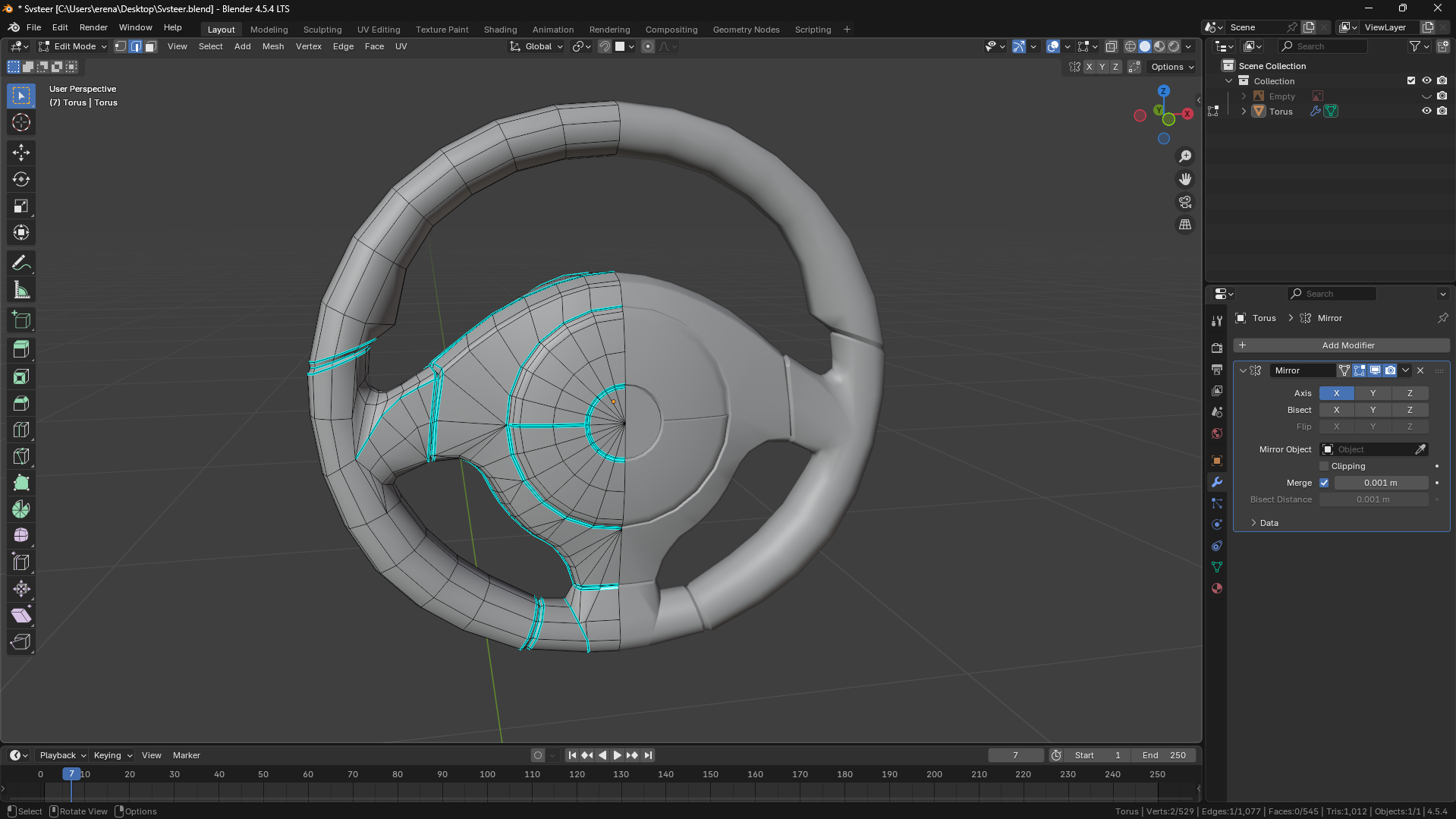Open the Global transform orientation dropdown
The height and width of the screenshot is (819, 1456).
click(x=537, y=46)
